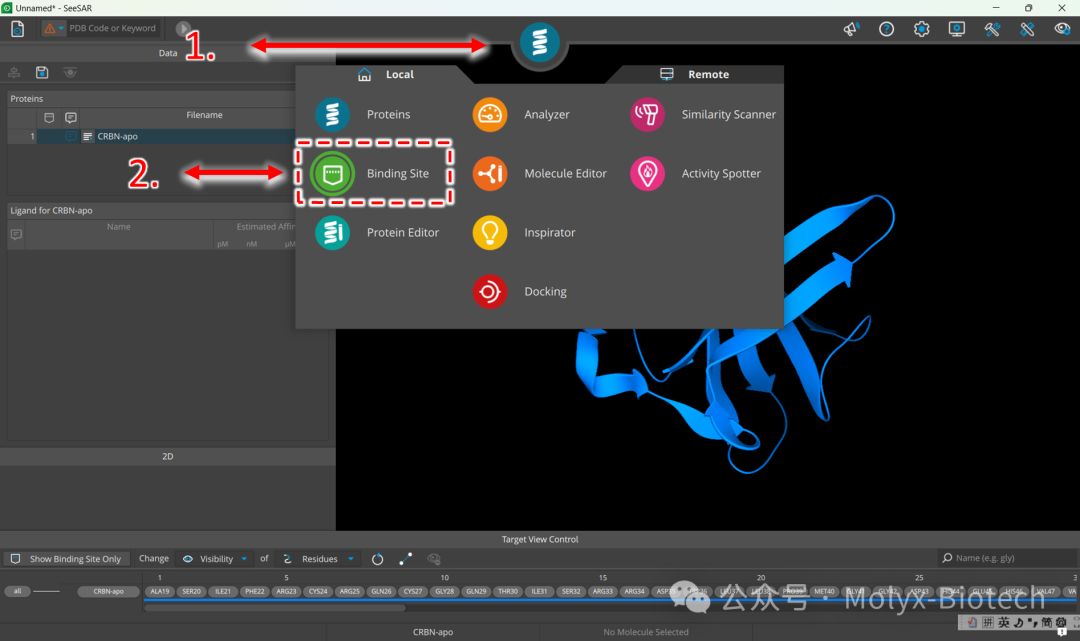Open the Molecule Editor mode

coord(540,174)
